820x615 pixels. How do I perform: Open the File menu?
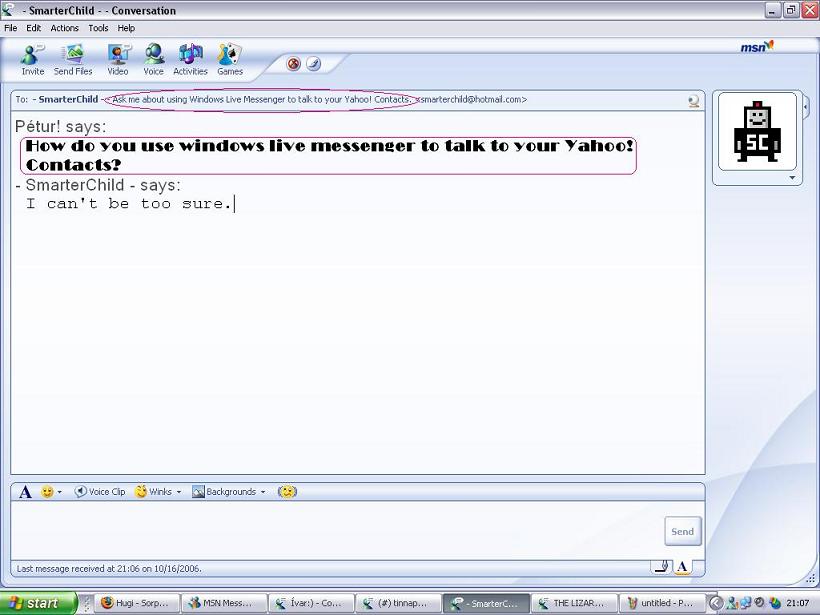click(10, 28)
